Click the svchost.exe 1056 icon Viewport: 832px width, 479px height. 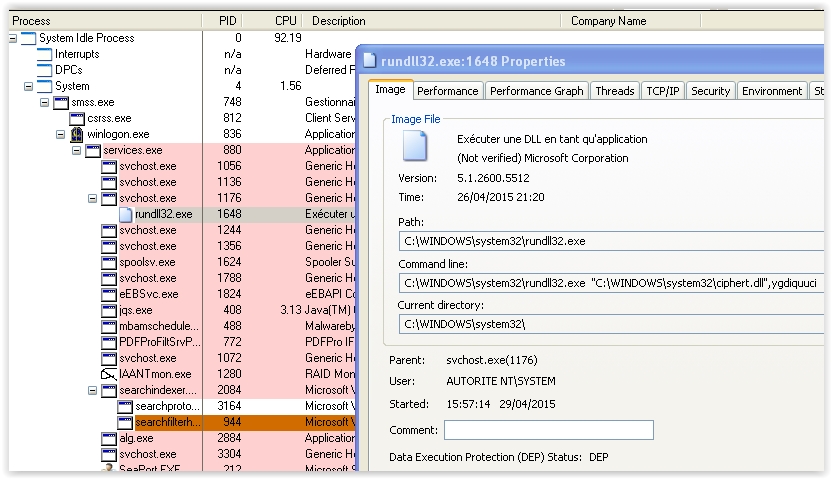109,167
